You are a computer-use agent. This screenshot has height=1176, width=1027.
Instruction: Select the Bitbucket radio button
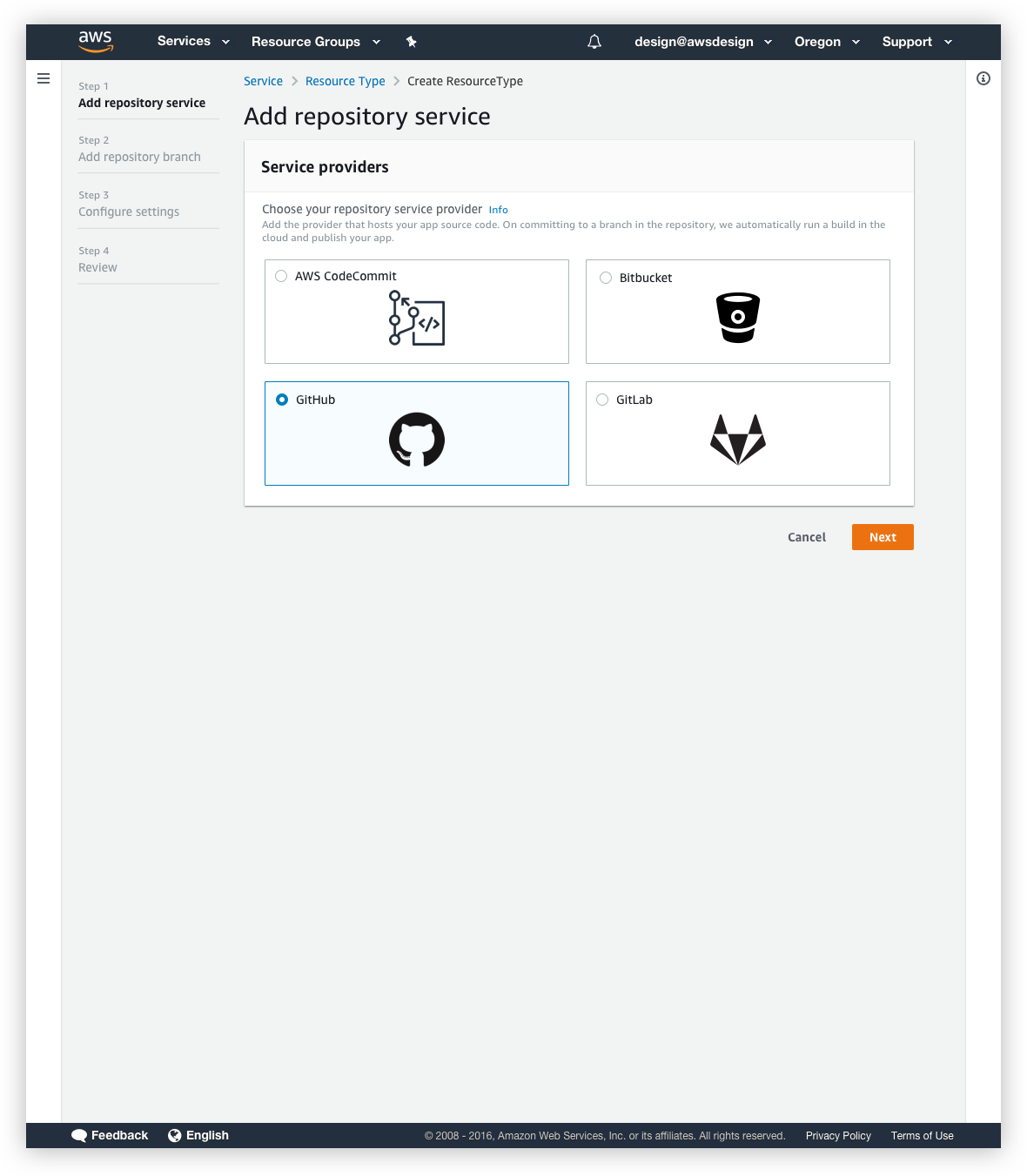[x=606, y=278]
